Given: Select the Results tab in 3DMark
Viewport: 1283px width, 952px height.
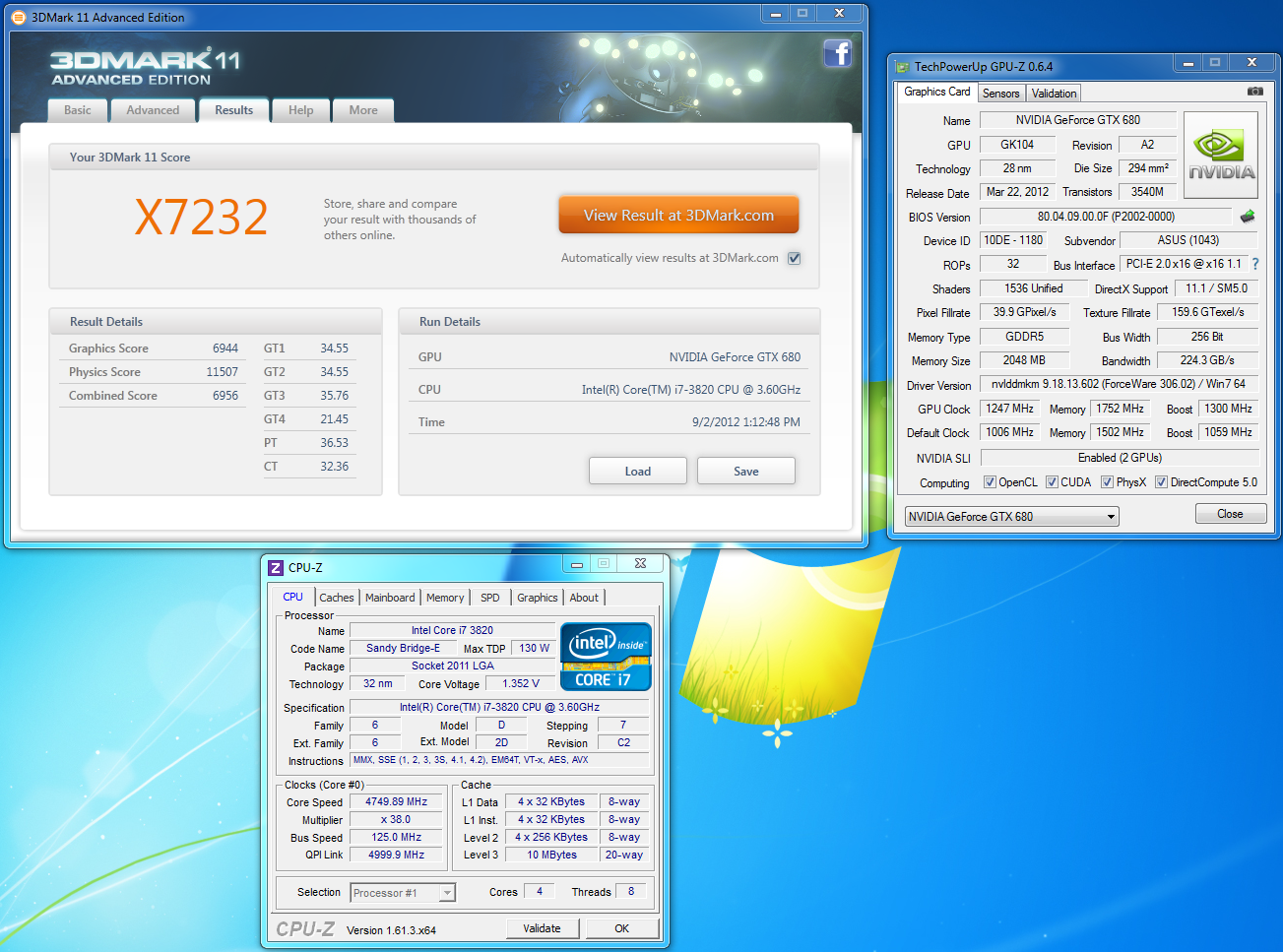Looking at the screenshot, I should pos(233,110).
